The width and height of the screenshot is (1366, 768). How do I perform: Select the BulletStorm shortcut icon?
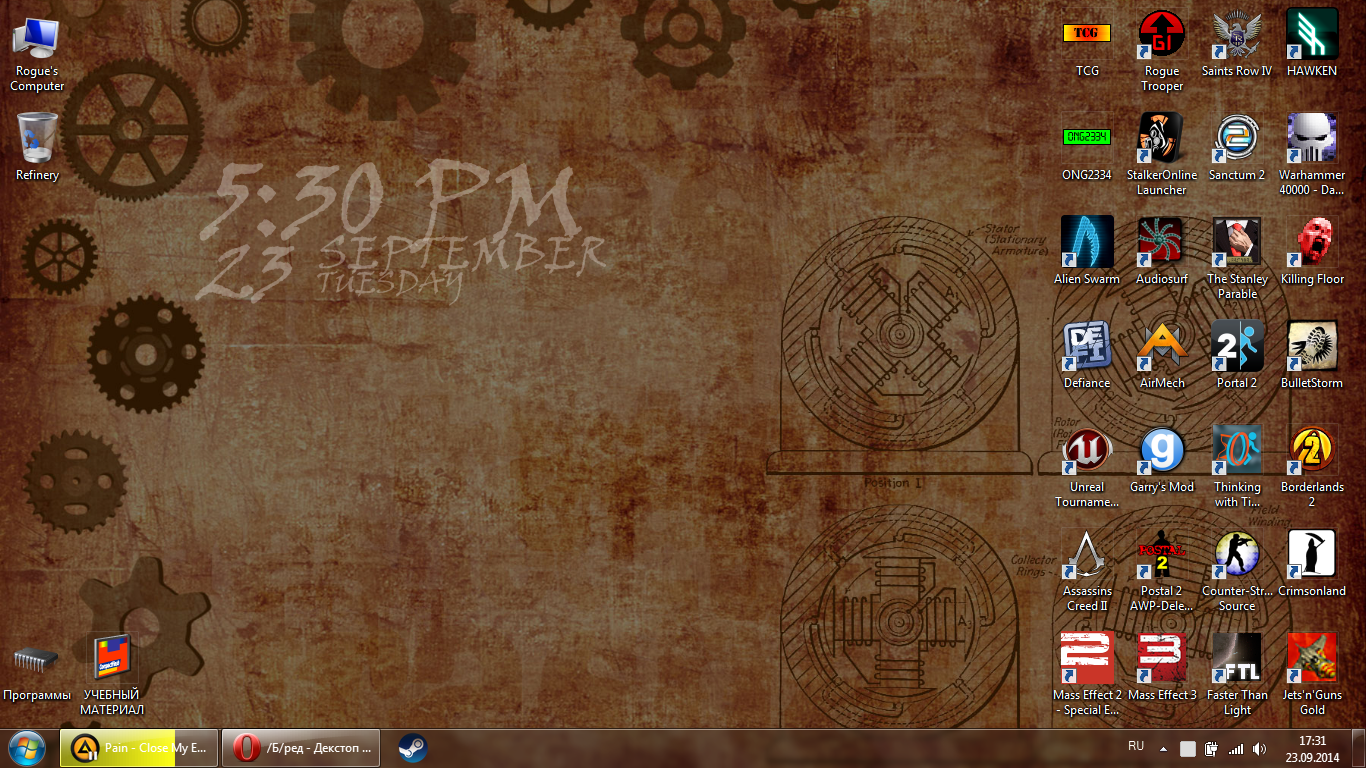tap(1312, 356)
